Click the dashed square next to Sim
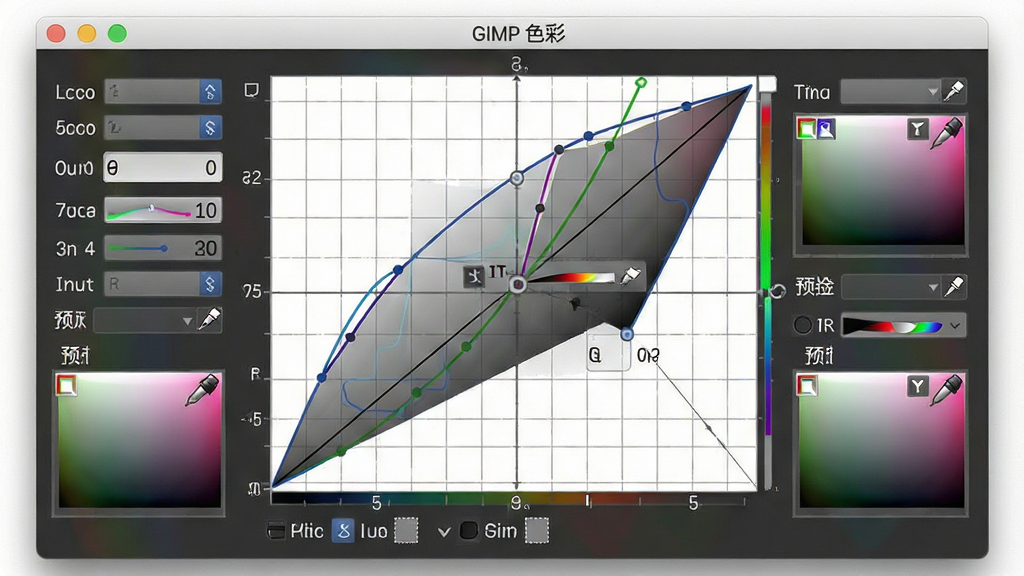 click(537, 530)
